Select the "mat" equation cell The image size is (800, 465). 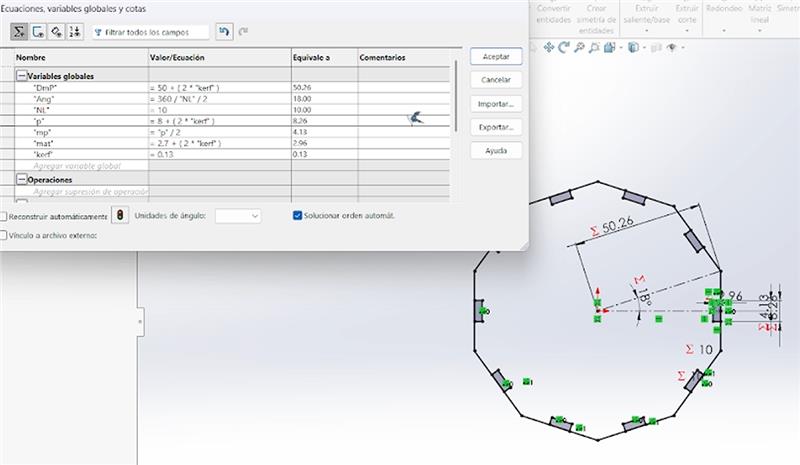coord(219,143)
